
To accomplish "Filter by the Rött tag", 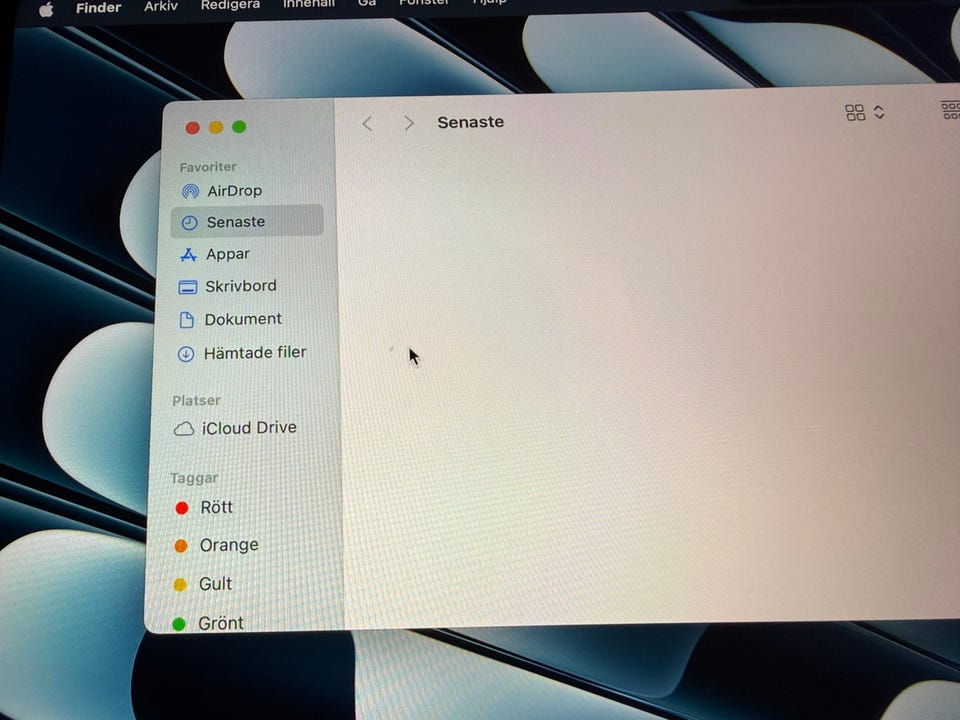I will pos(204,508).
